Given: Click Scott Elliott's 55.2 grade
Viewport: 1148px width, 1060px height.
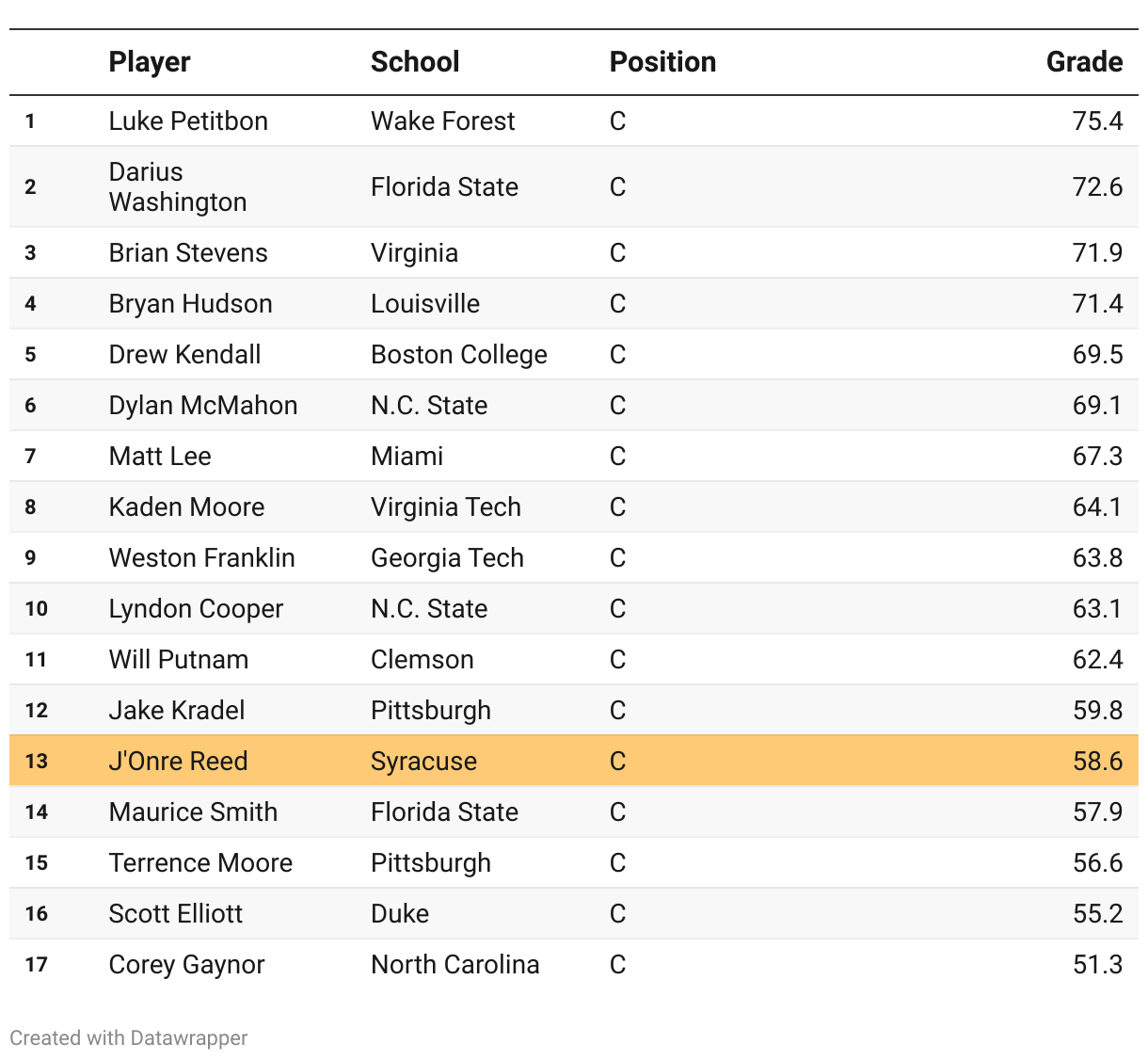Looking at the screenshot, I should 1097,913.
